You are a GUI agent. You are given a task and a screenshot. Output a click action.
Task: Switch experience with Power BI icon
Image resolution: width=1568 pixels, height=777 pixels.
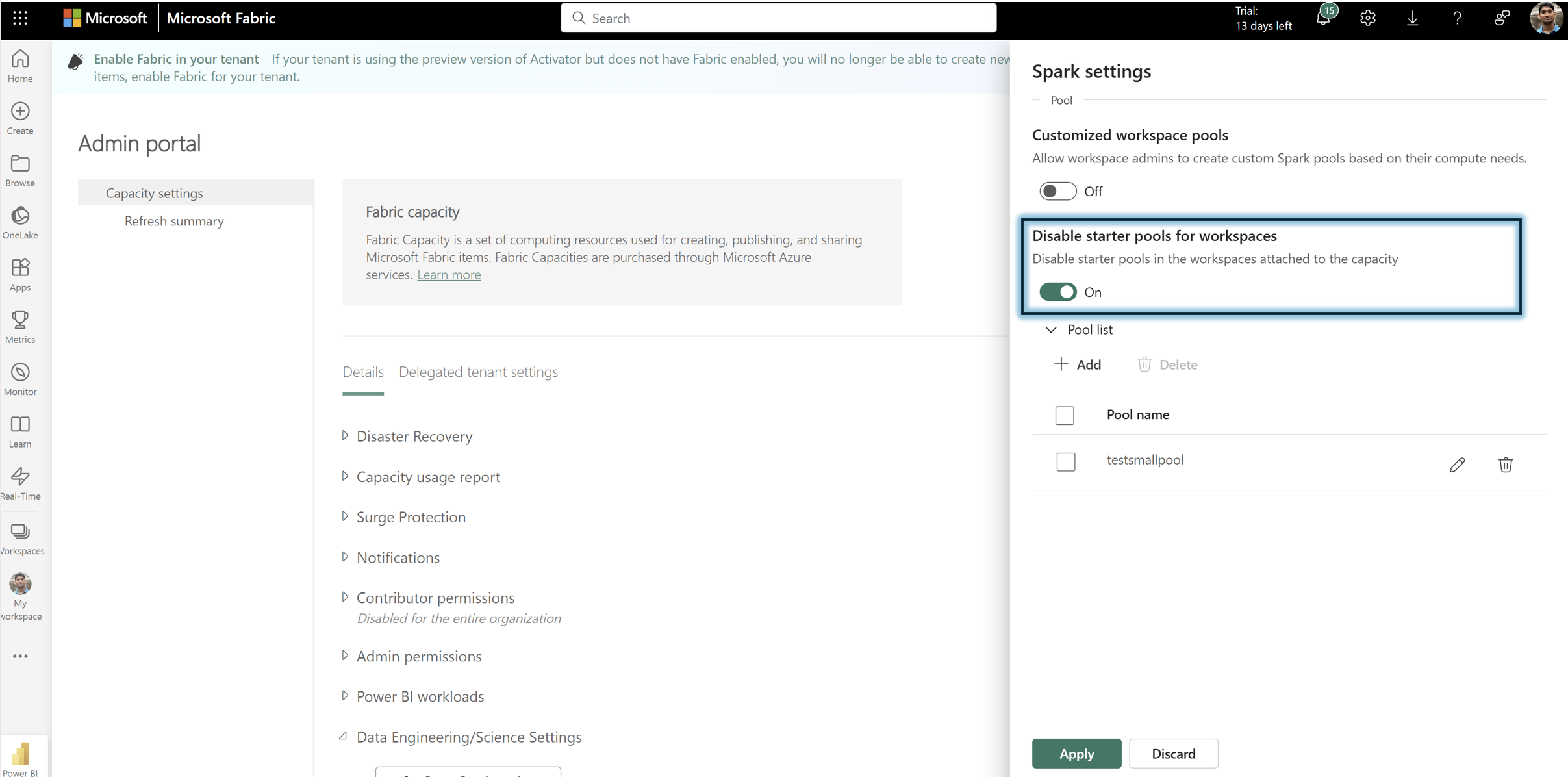coord(20,758)
